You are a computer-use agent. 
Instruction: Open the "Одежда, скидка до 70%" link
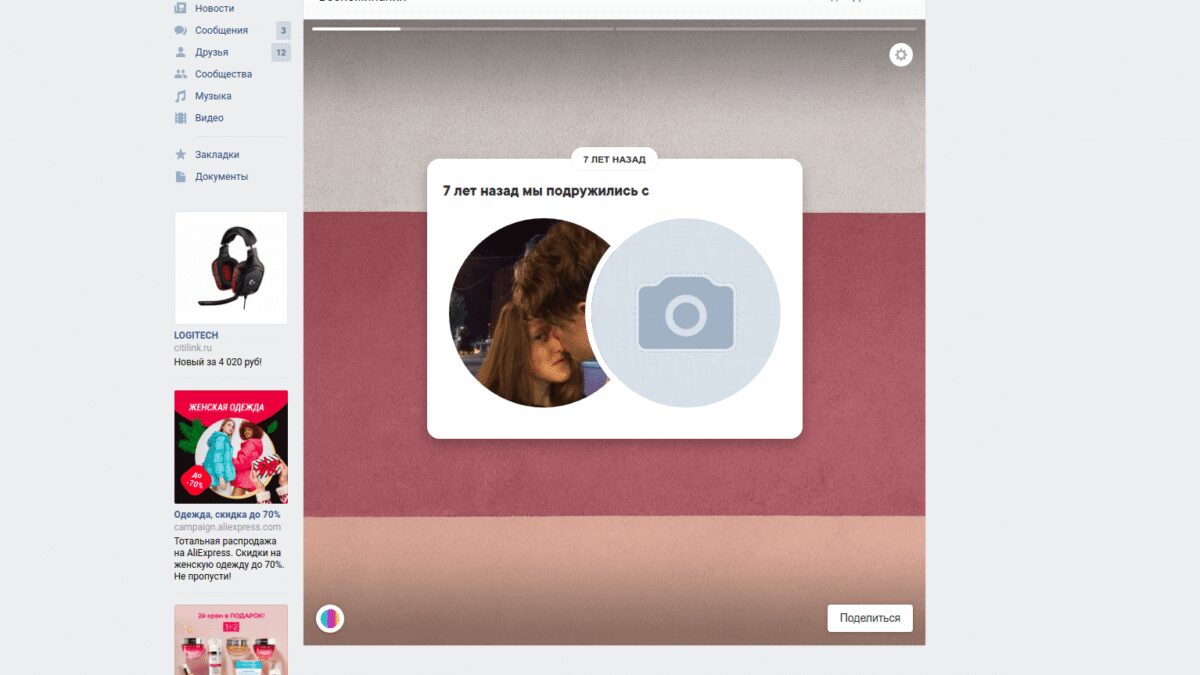(x=227, y=514)
